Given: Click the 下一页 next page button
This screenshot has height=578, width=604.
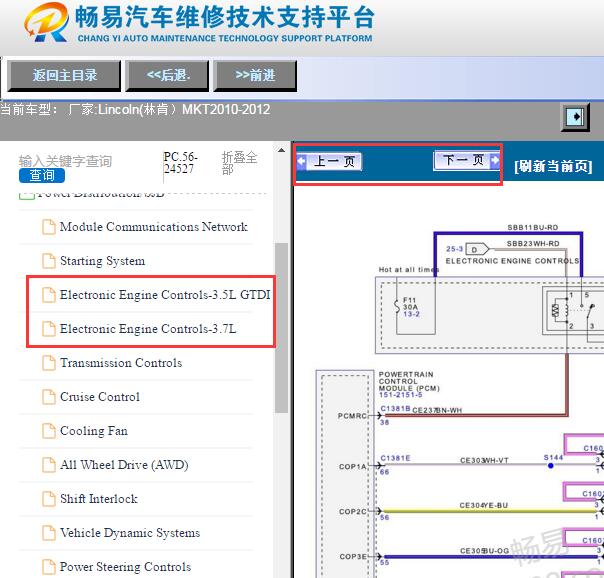Looking at the screenshot, I should click(466, 160).
